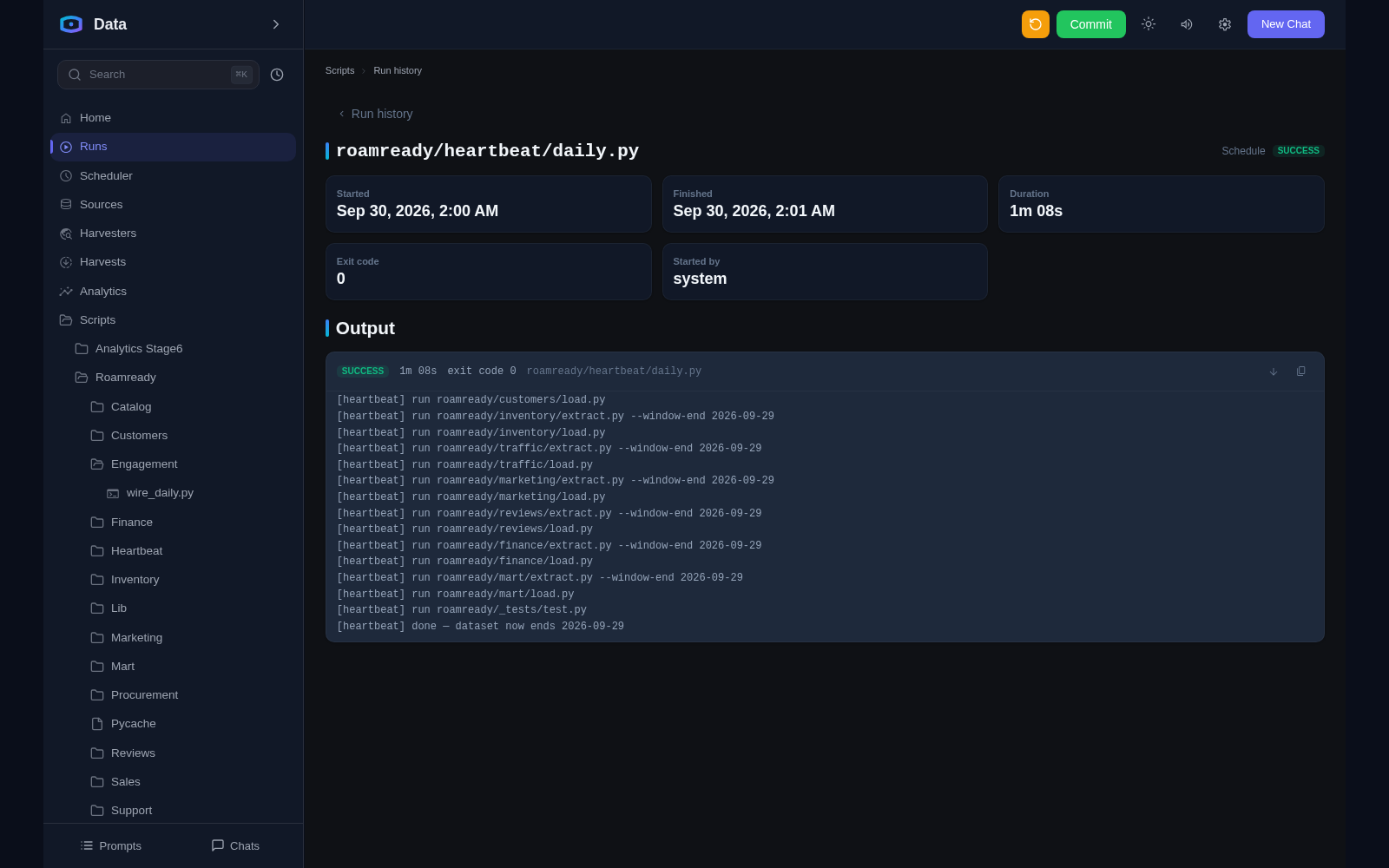
Task: Click the Scripts breadcrumb link
Action: (339, 70)
